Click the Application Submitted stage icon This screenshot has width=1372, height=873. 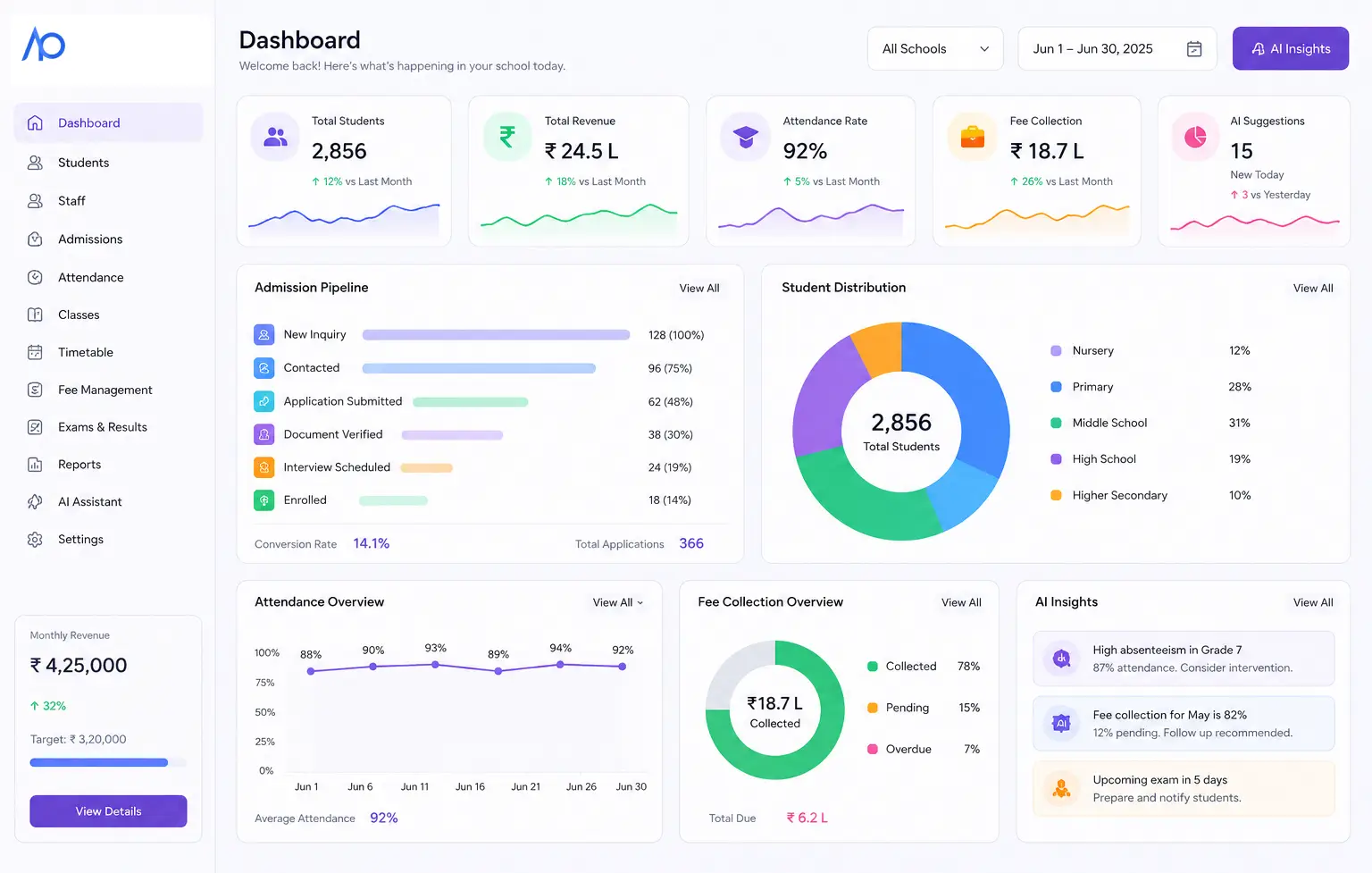264,401
